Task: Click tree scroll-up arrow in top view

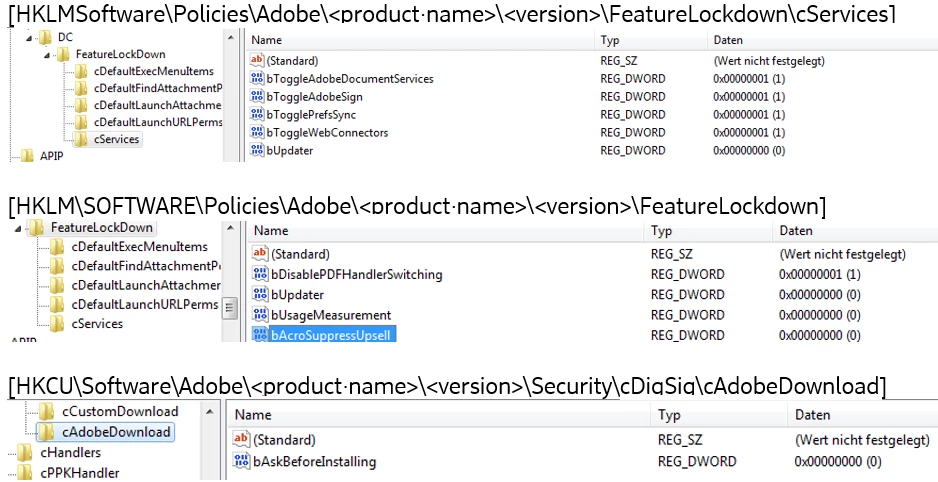Action: click(x=232, y=38)
